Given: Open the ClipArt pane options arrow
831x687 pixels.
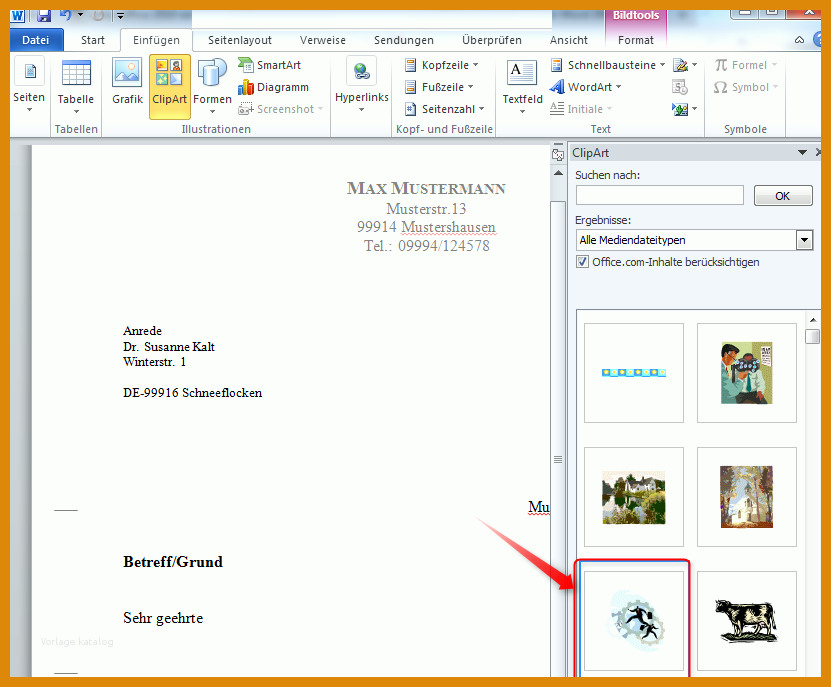Looking at the screenshot, I should 802,153.
